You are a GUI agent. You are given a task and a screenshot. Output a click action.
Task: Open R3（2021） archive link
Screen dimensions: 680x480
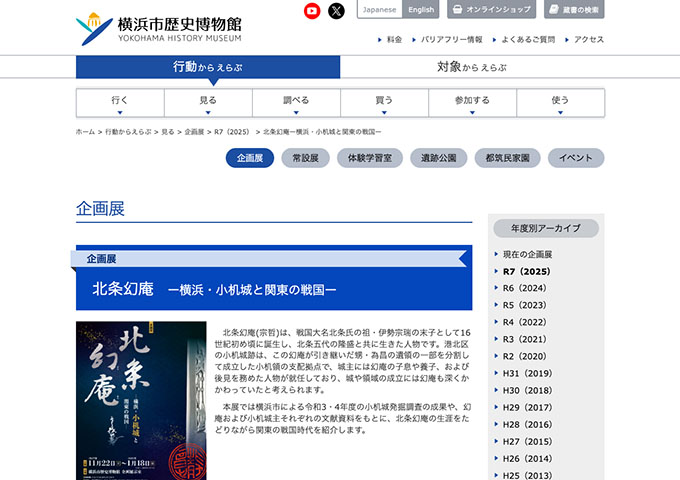tap(524, 339)
